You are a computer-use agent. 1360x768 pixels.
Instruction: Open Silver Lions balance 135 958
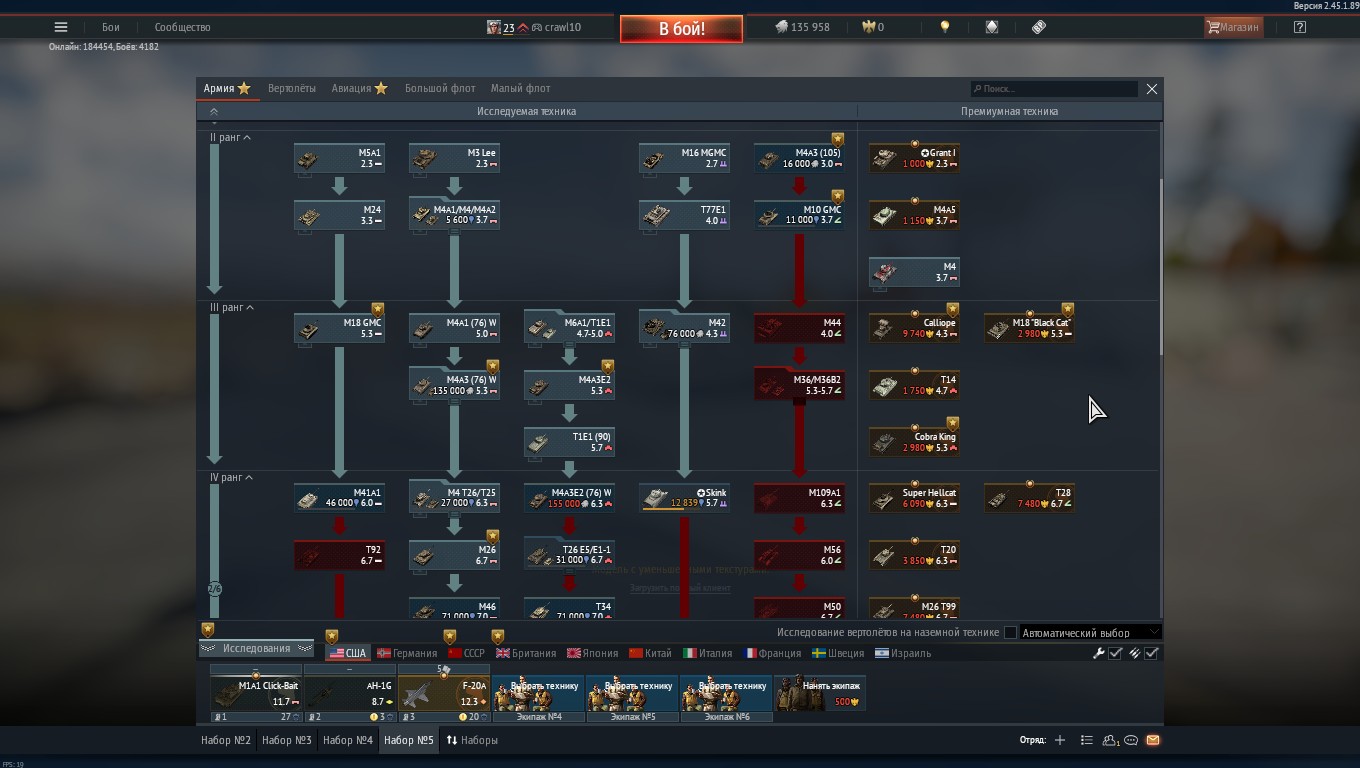click(x=802, y=27)
